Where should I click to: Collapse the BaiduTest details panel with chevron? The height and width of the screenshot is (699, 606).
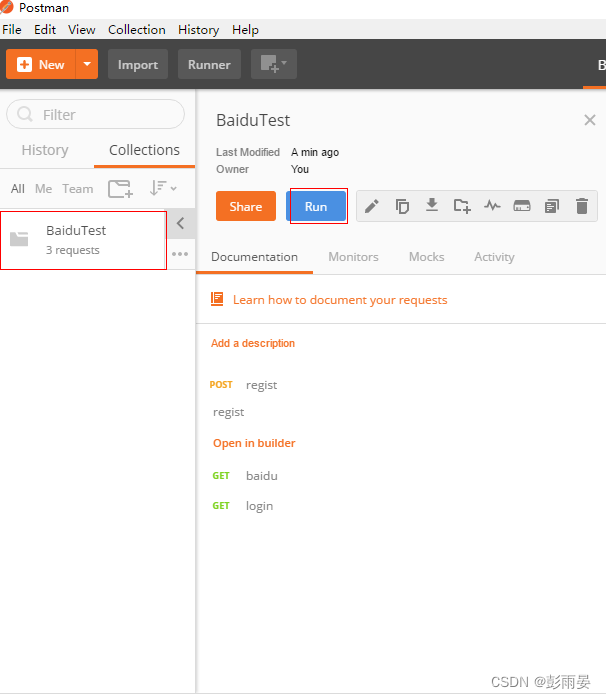(181, 223)
